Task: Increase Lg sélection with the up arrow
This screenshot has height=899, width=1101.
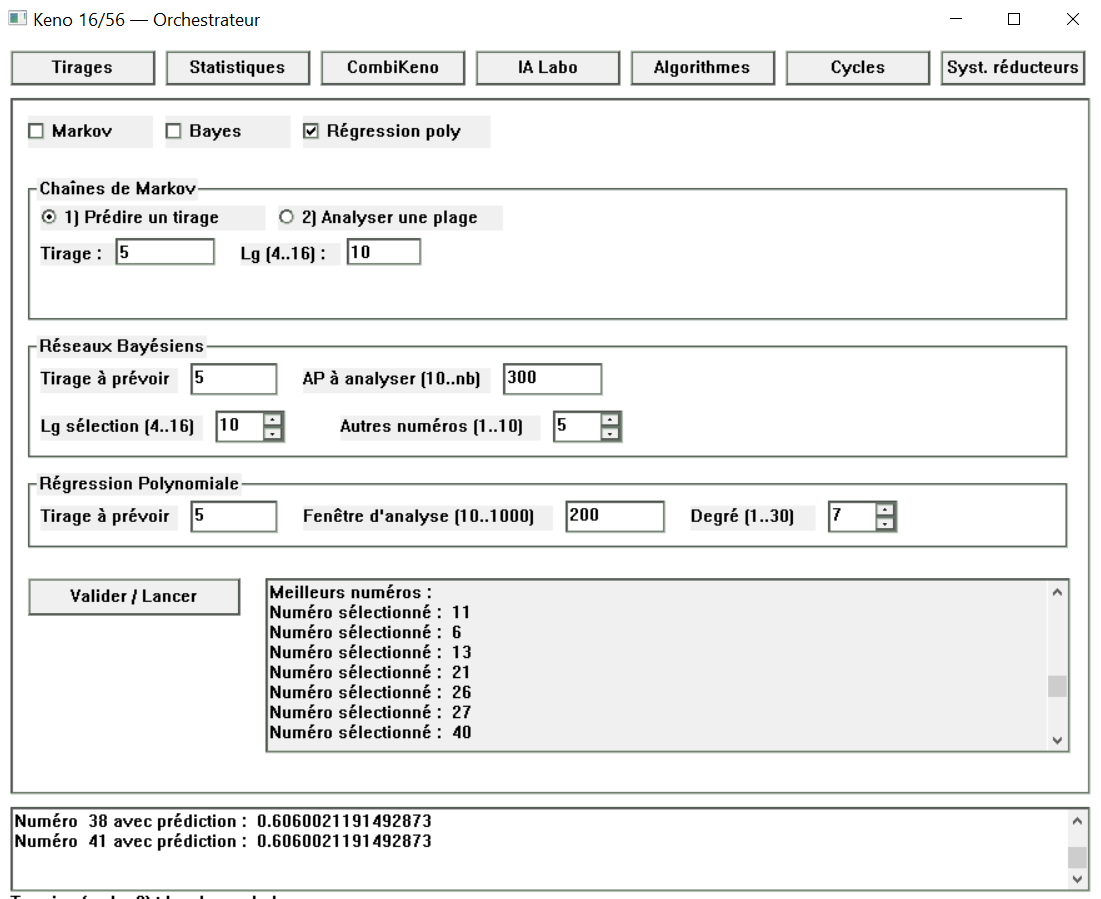Action: [x=273, y=420]
